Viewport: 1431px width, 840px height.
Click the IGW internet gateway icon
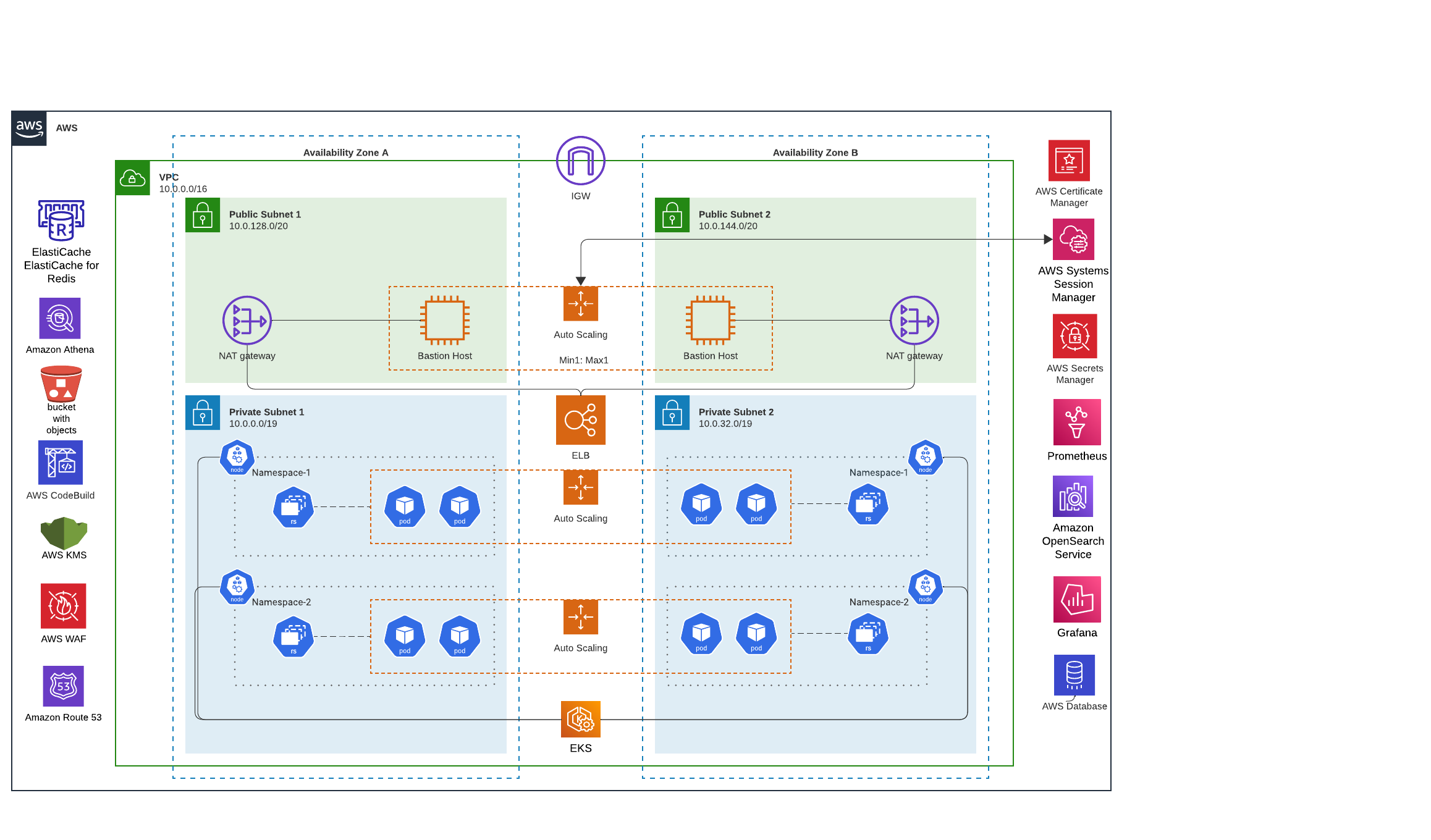point(581,161)
